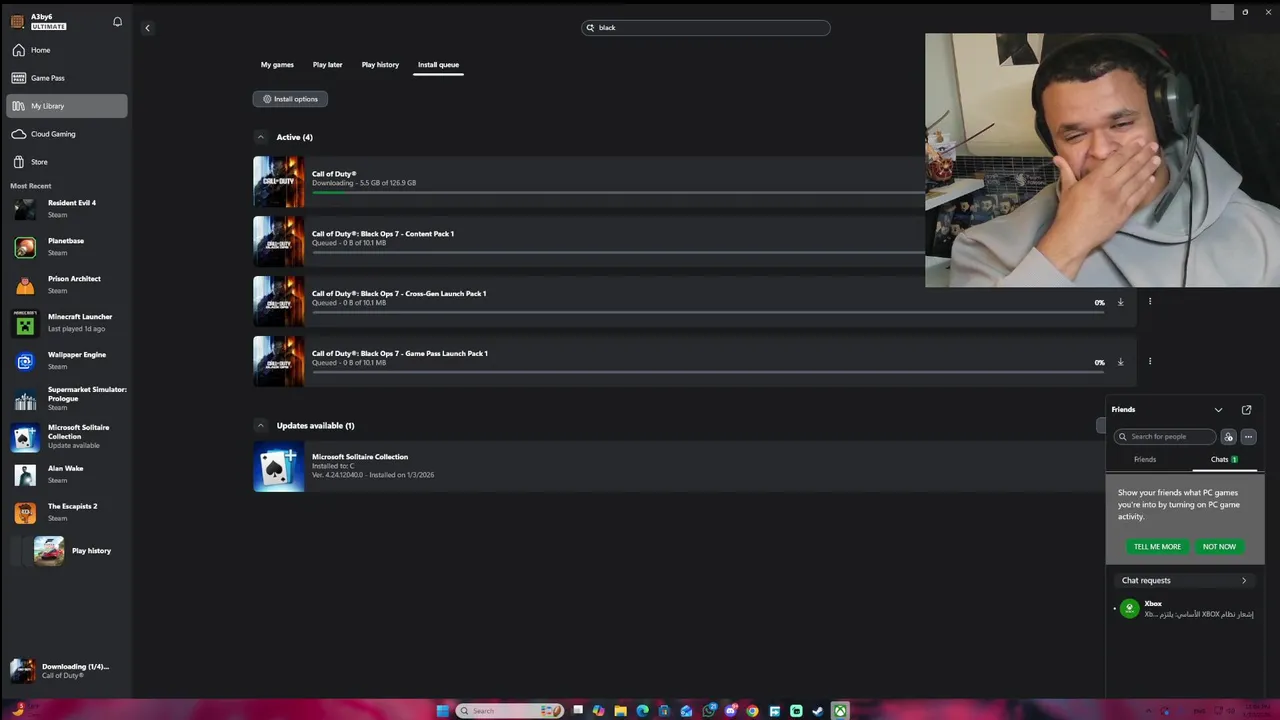Click Game Pass Launch Pack 1 progress bar
This screenshot has height=720, width=1280.
(707, 372)
